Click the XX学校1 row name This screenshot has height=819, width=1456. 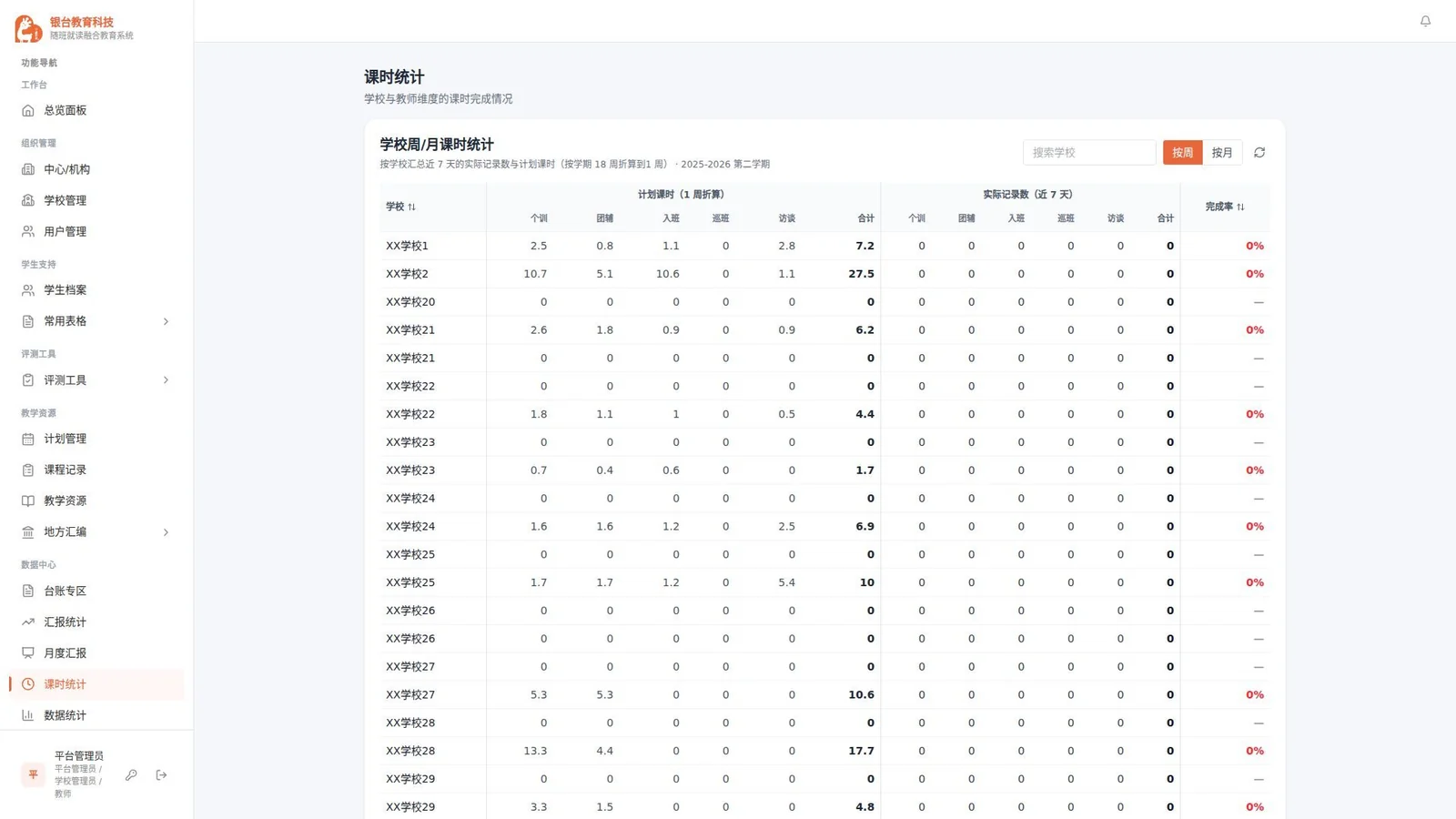[x=407, y=246]
